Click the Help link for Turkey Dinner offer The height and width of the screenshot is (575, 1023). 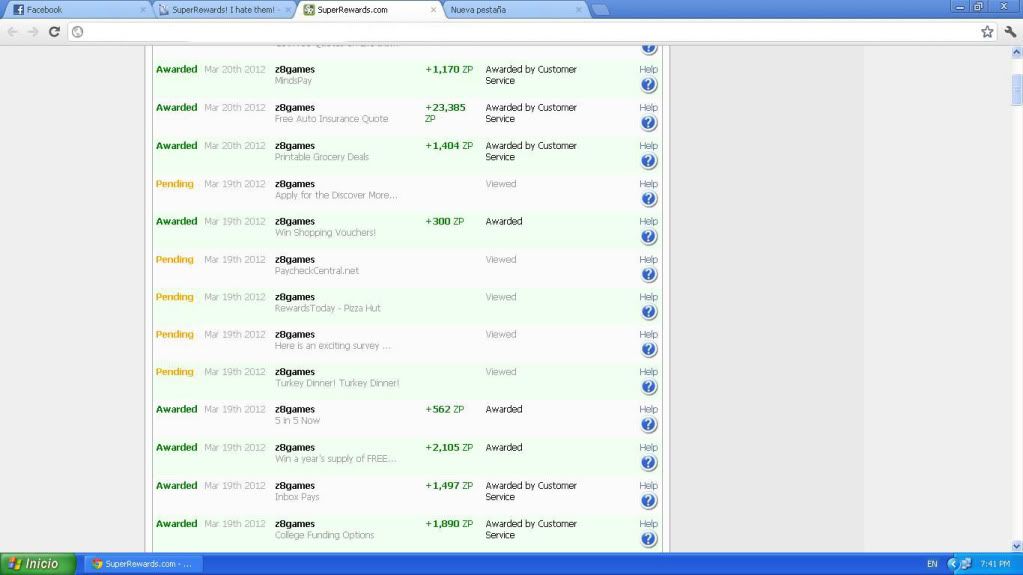point(648,371)
